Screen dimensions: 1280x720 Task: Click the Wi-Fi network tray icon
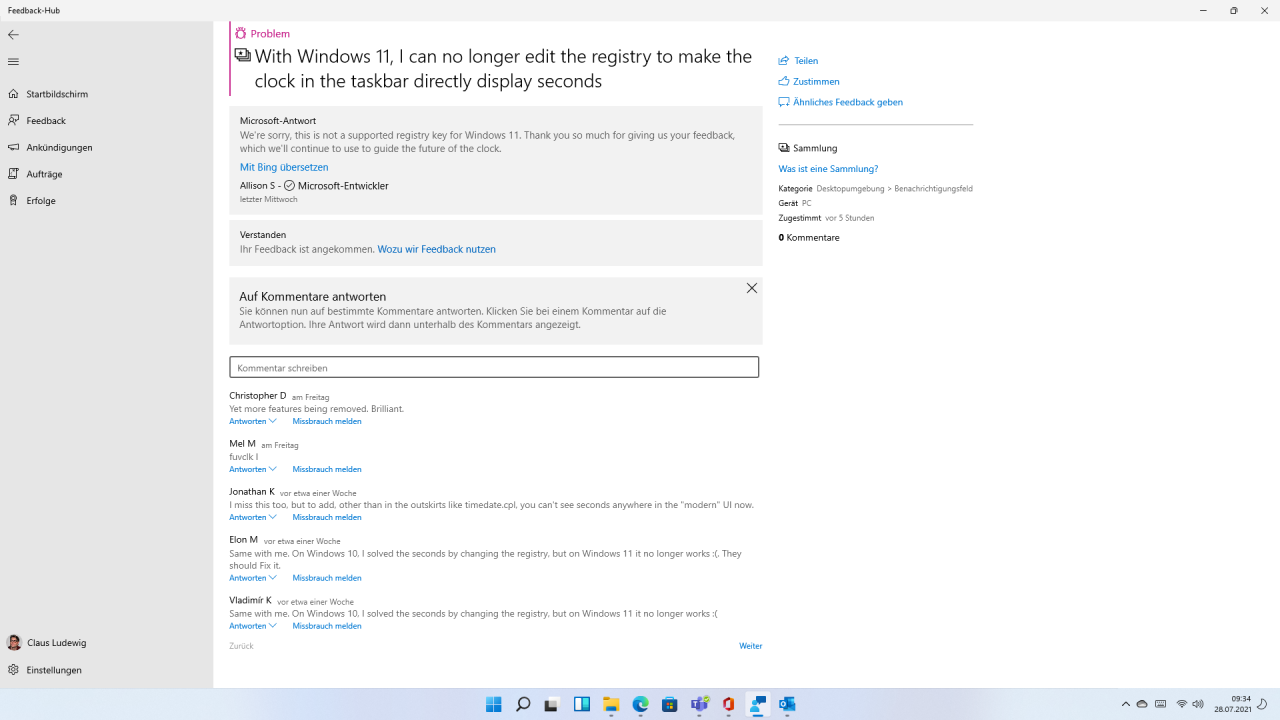(1182, 704)
